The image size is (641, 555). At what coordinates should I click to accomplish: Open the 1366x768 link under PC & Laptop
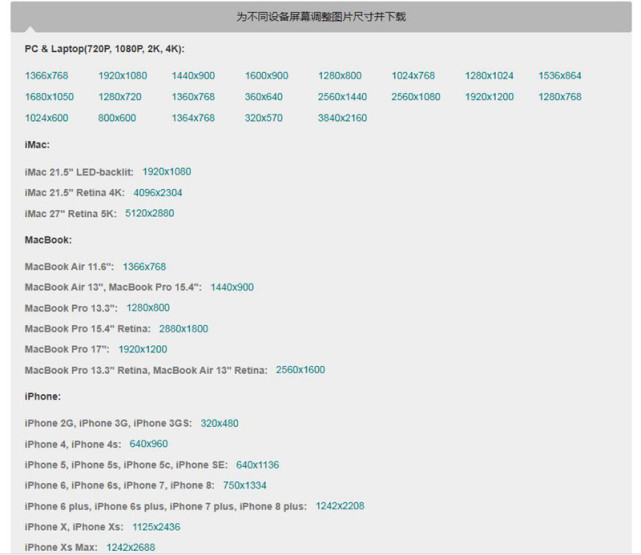click(x=47, y=76)
